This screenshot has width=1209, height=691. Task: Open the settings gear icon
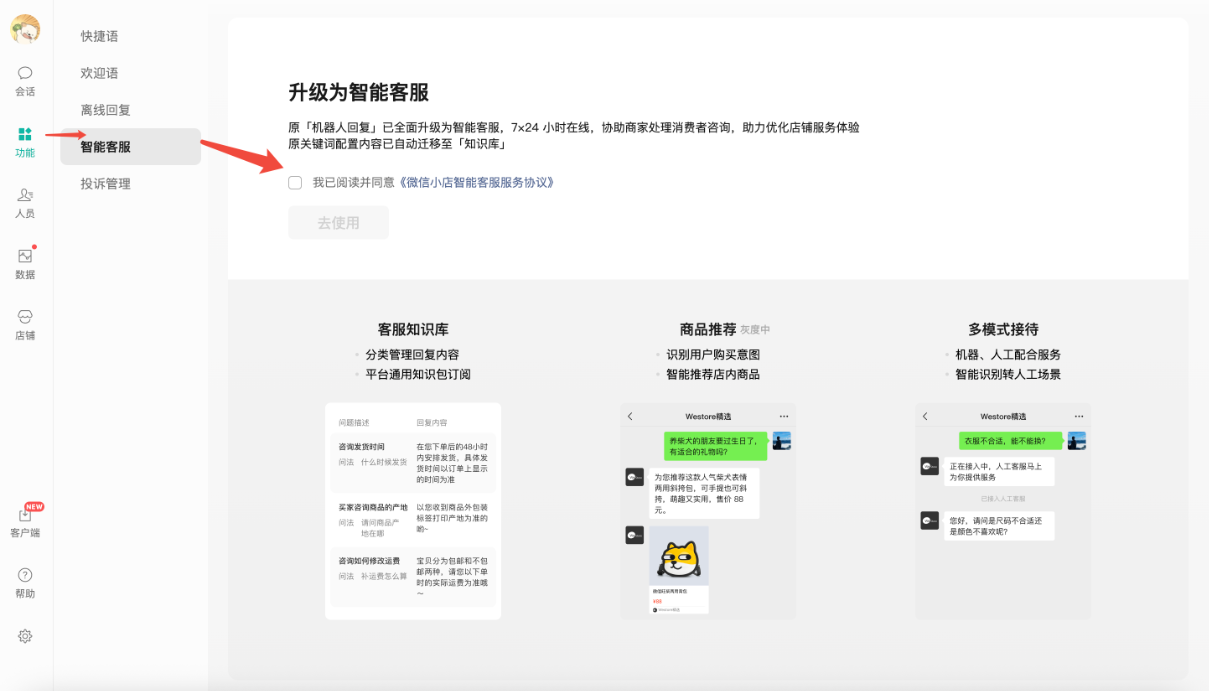(25, 636)
